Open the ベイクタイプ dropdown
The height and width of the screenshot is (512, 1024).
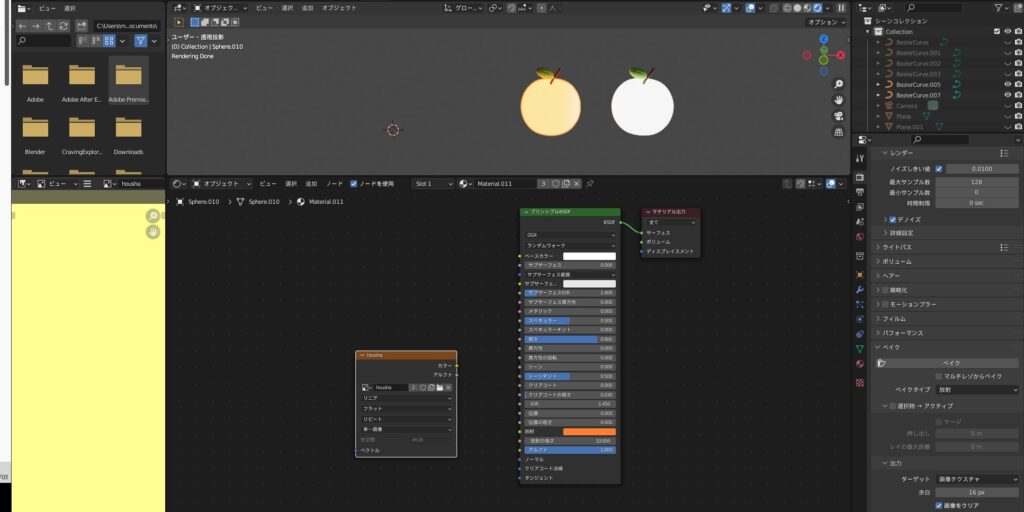click(977, 390)
